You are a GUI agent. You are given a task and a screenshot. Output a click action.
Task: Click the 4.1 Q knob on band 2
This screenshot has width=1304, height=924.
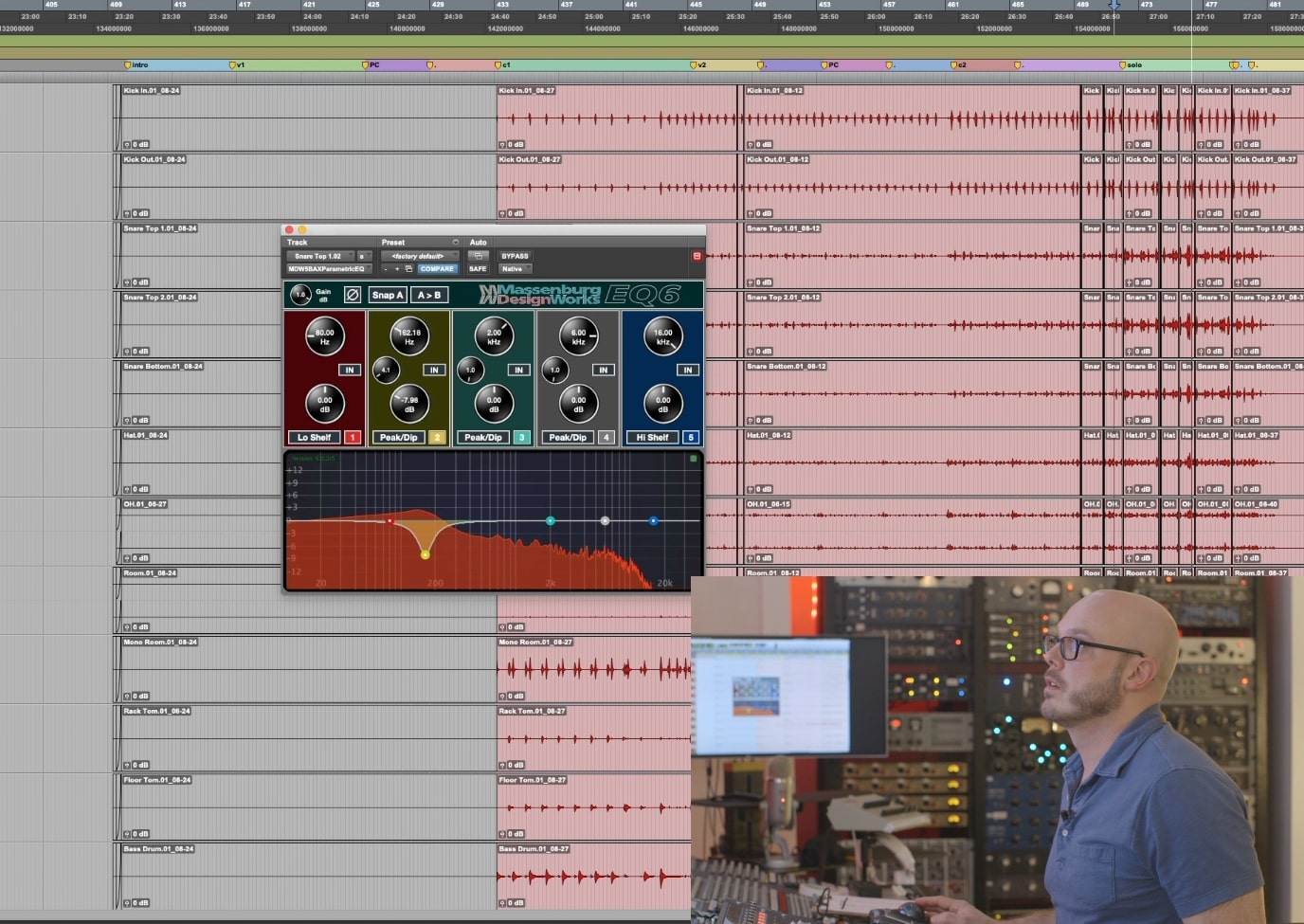coord(386,370)
